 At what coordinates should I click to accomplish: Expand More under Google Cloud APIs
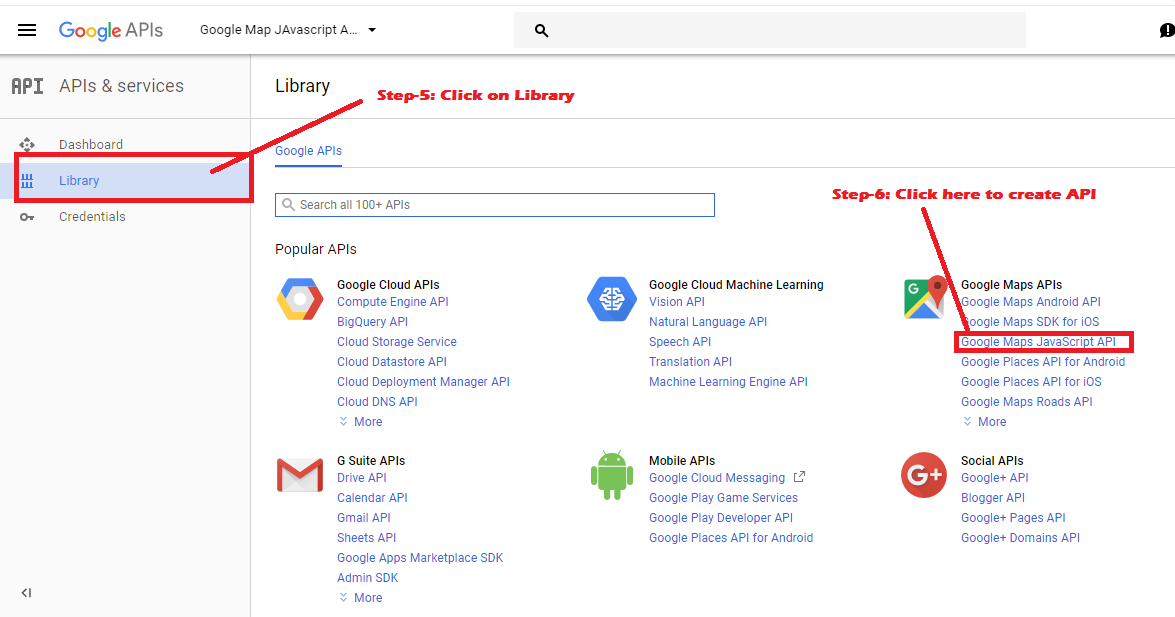[360, 422]
